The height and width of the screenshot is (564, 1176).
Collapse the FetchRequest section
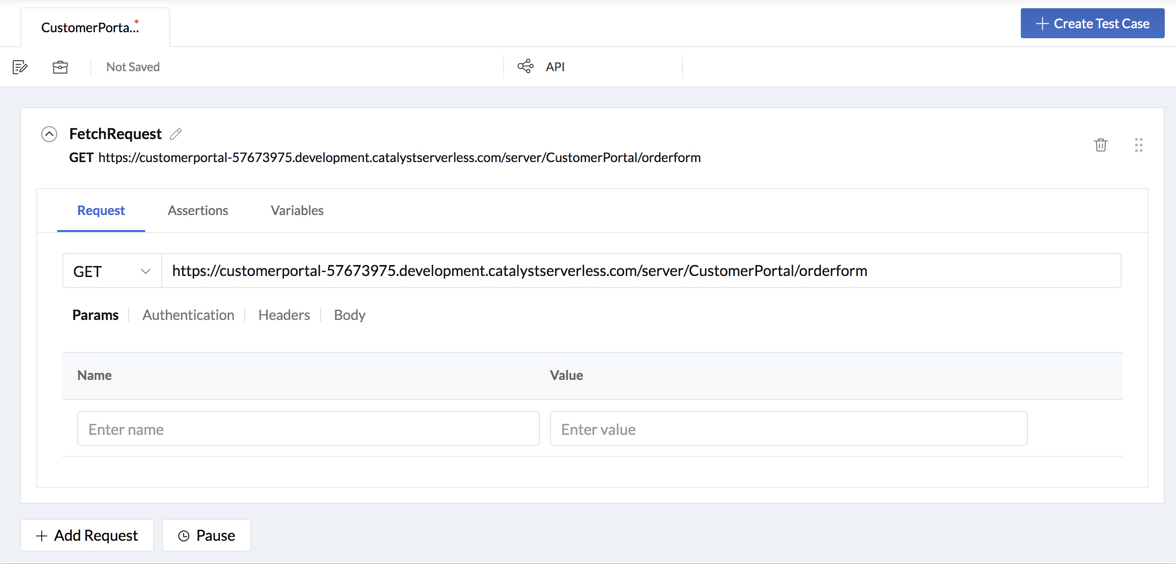pyautogui.click(x=49, y=134)
